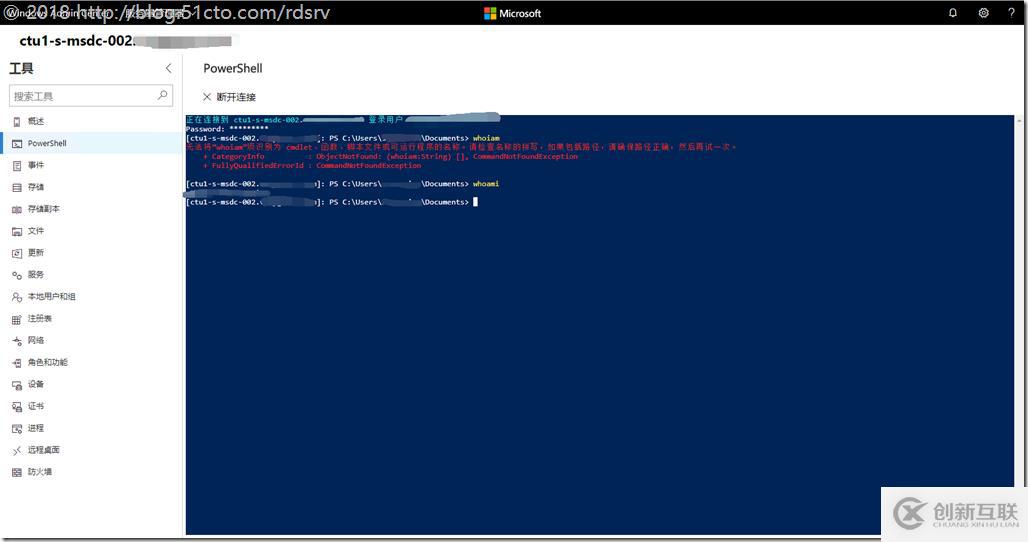This screenshot has width=1028, height=542.
Task: Open the 证书 certificates tool icon
Action: (17, 407)
